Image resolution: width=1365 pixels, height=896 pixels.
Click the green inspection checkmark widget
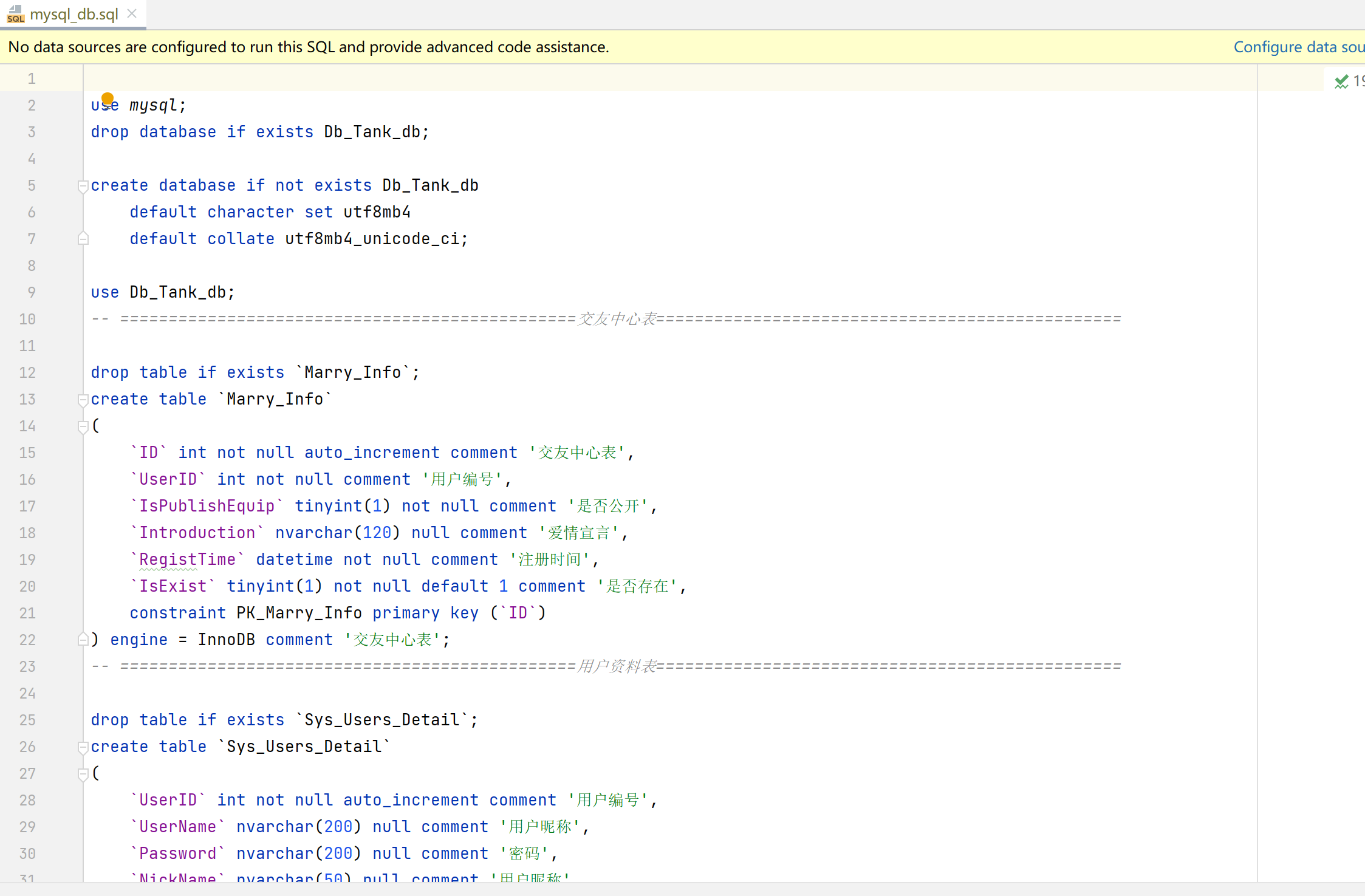1341,81
